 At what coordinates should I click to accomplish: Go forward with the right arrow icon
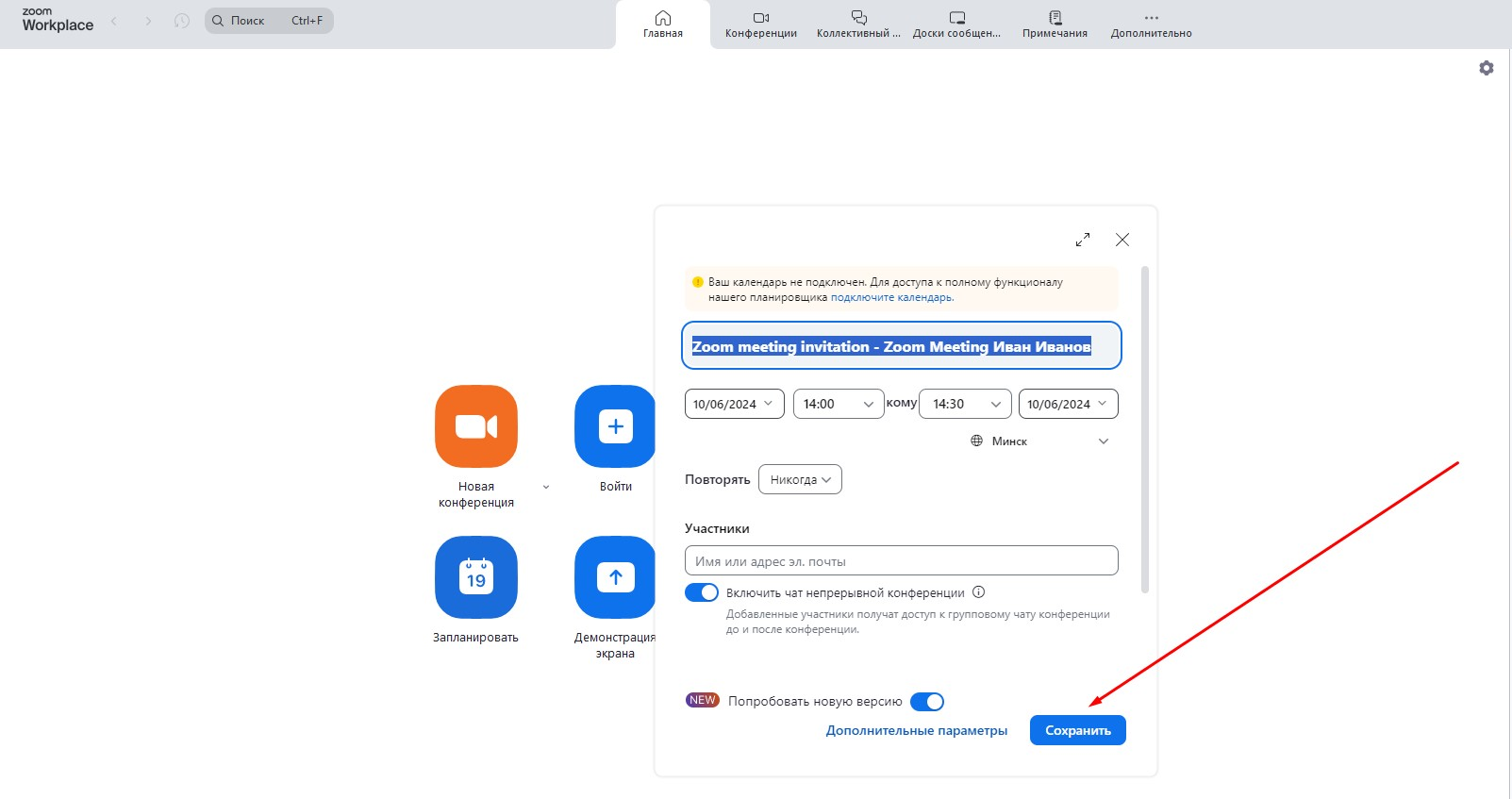coord(148,21)
